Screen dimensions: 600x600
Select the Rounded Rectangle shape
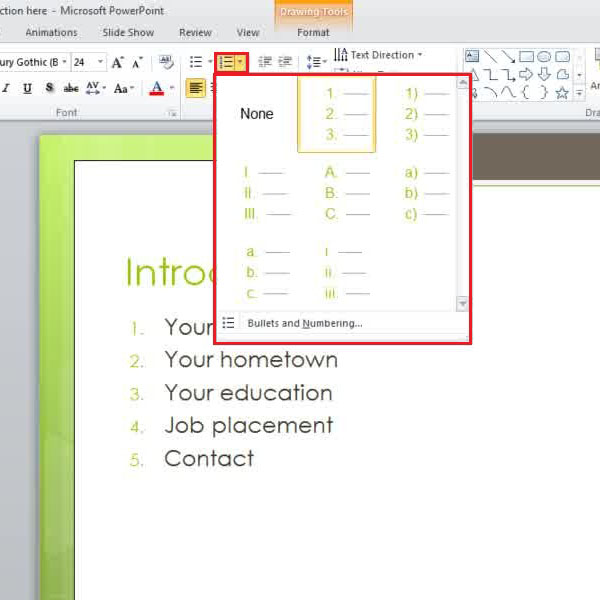point(562,57)
